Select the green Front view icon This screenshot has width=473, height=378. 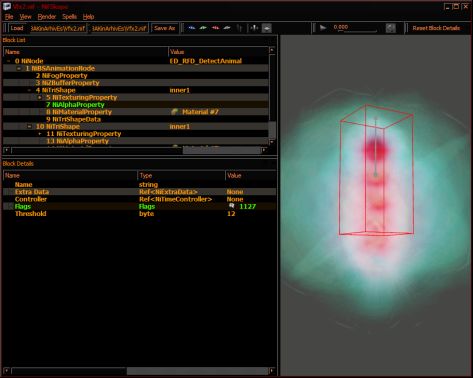coord(203,28)
